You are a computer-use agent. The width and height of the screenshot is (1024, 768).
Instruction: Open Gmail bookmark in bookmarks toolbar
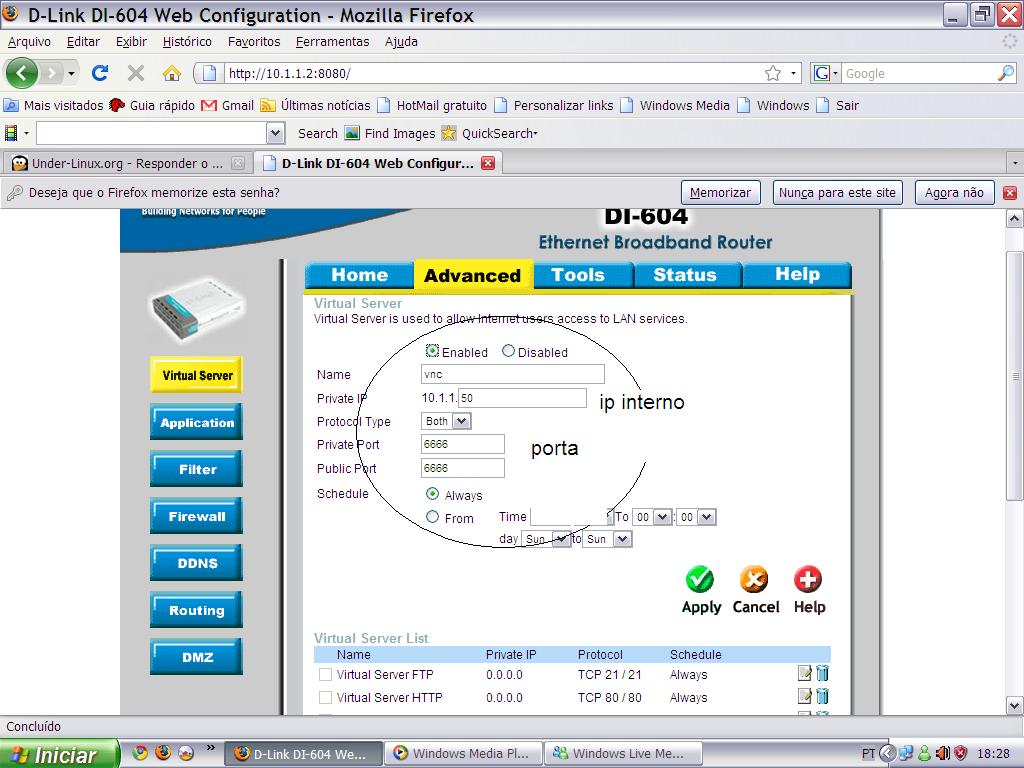[x=227, y=105]
